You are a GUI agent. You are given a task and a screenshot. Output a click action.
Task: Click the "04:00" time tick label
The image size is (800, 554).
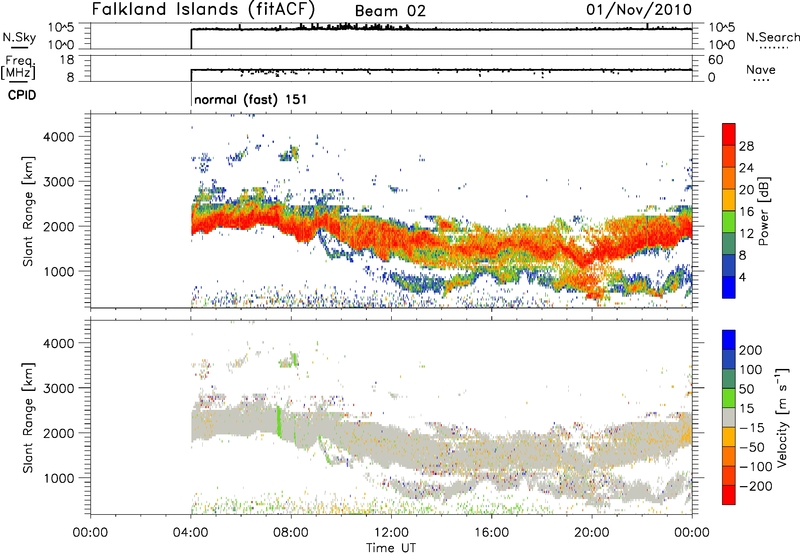coord(190,533)
